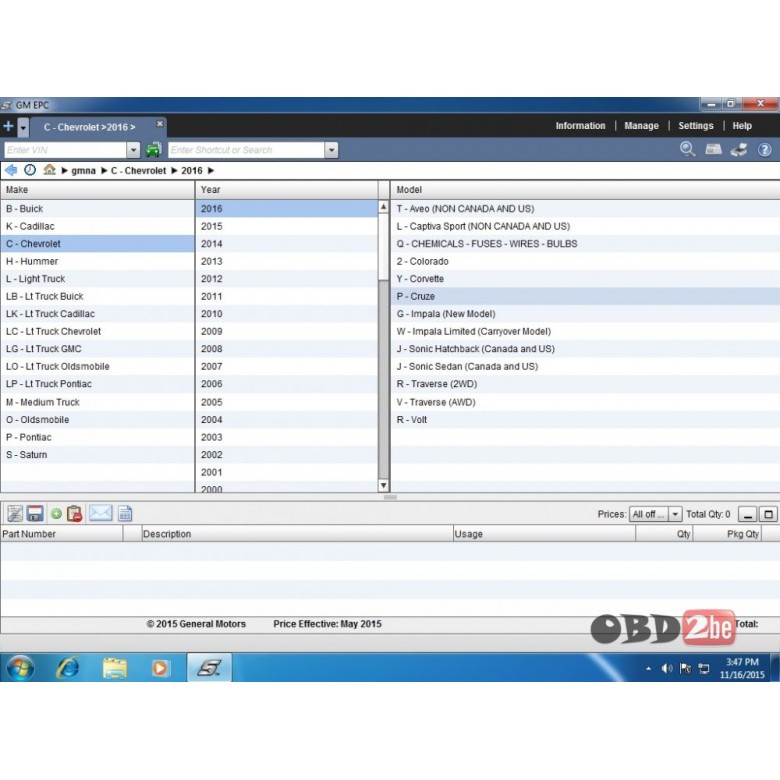Click the green vehicle VIN decode icon
The width and height of the screenshot is (780, 780).
point(153,150)
